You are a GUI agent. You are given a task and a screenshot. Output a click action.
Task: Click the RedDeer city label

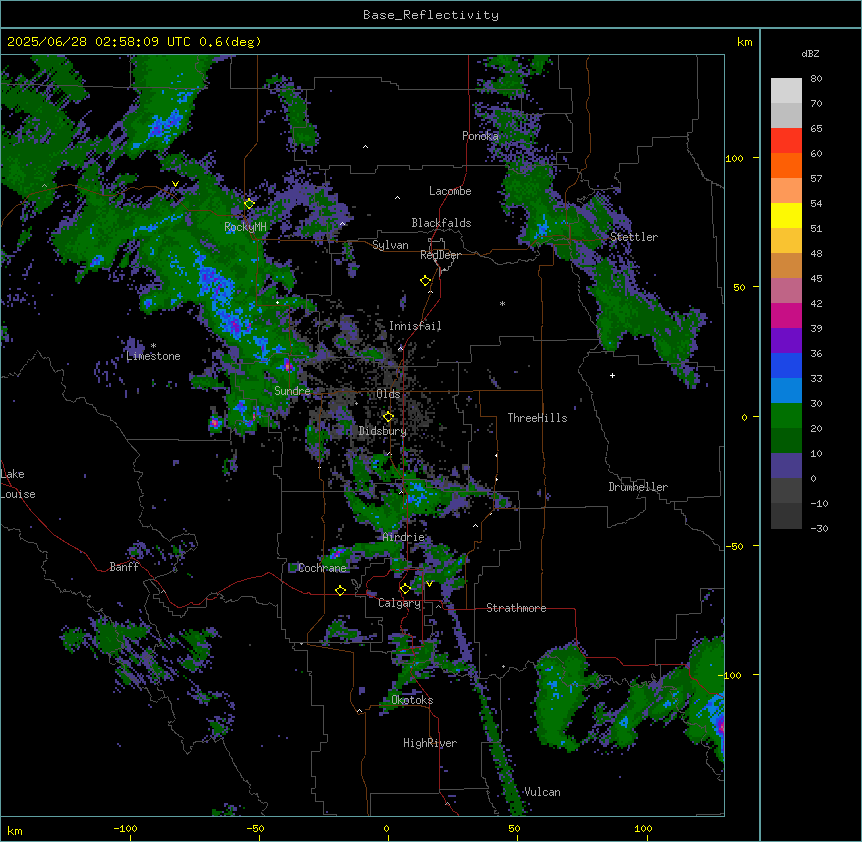tap(440, 255)
